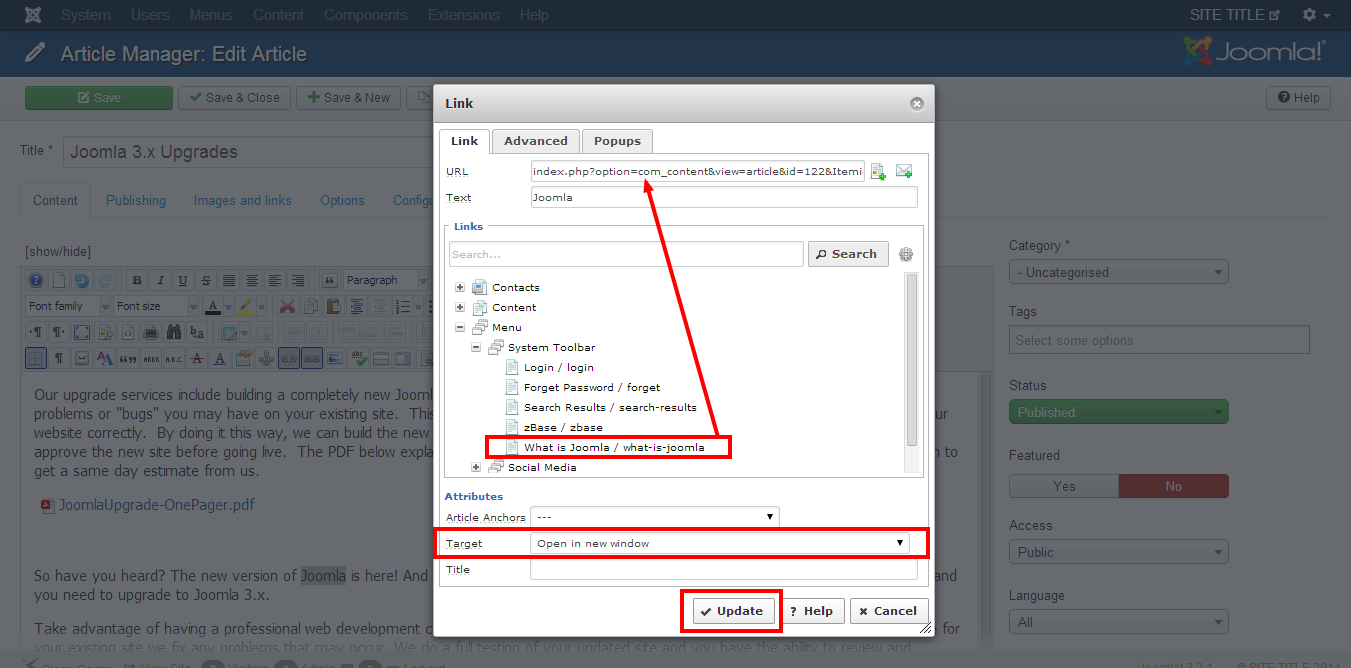
Task: Click the Undo icon in the editor toolbar
Action: click(82, 280)
